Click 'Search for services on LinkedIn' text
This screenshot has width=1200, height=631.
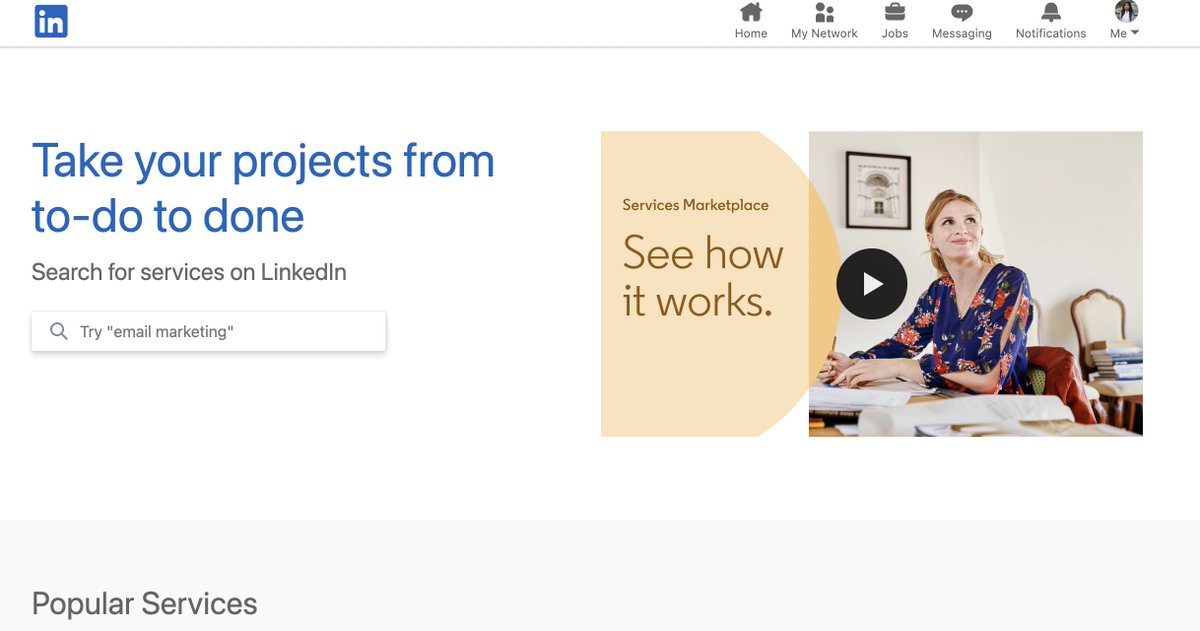pyautogui.click(x=189, y=272)
